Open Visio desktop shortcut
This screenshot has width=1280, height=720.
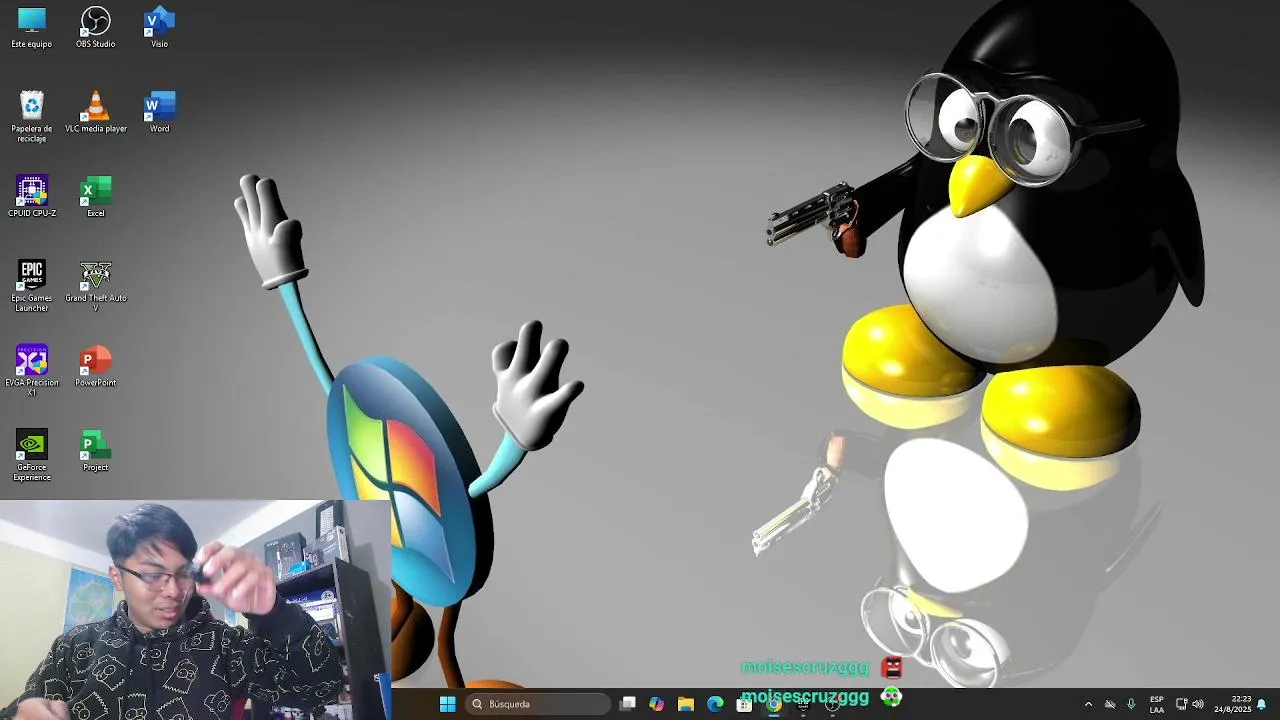tap(159, 27)
